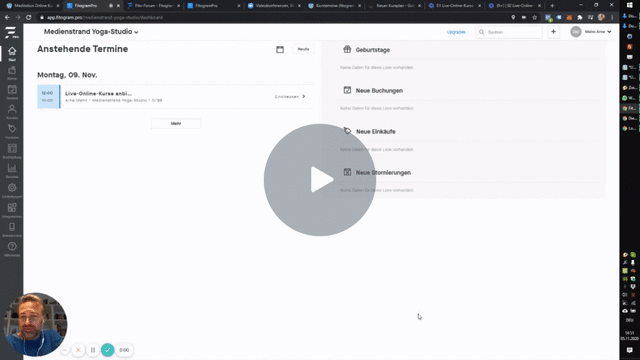Open the Start home icon in sidebar
This screenshot has width=640, height=360.
click(12, 53)
